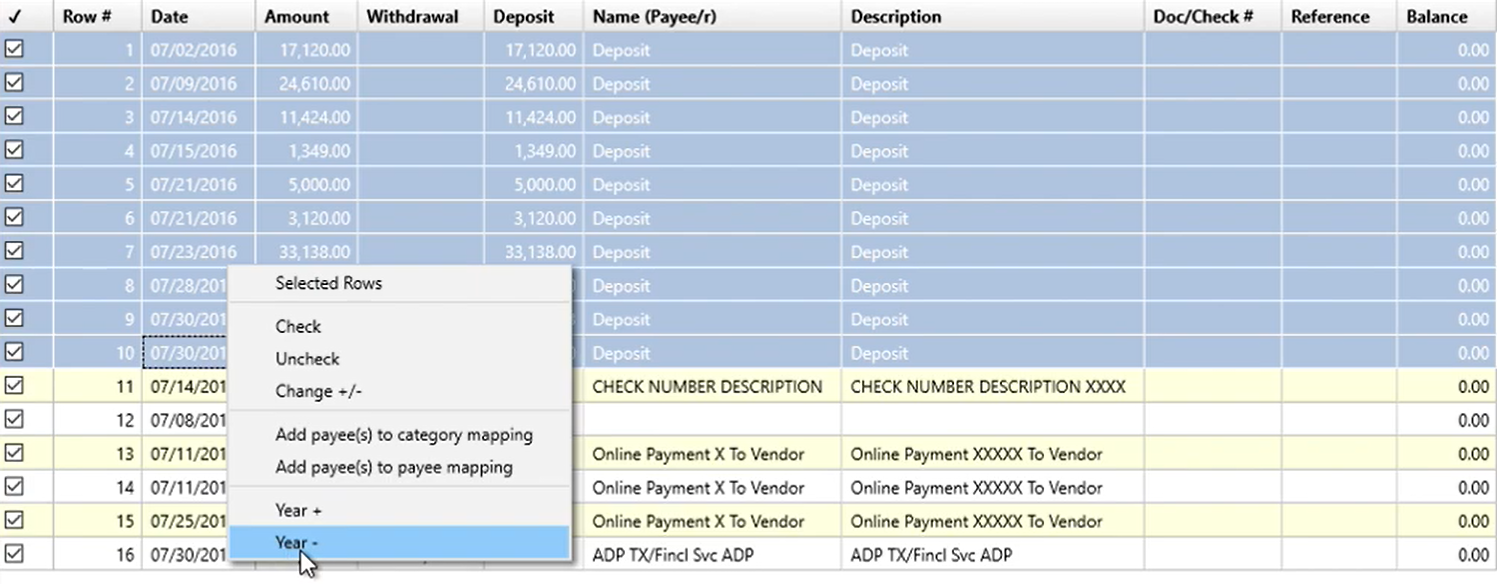The height and width of the screenshot is (584, 1497).
Task: Click the amount cell 11,424.00
Action: coord(306,117)
